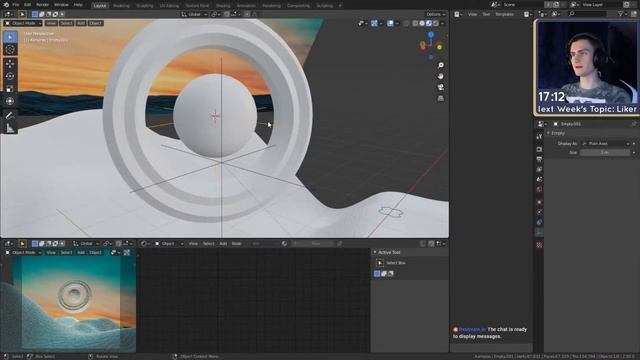The width and height of the screenshot is (640, 360).
Task: Collapse the Active Tool panel
Action: point(375,252)
